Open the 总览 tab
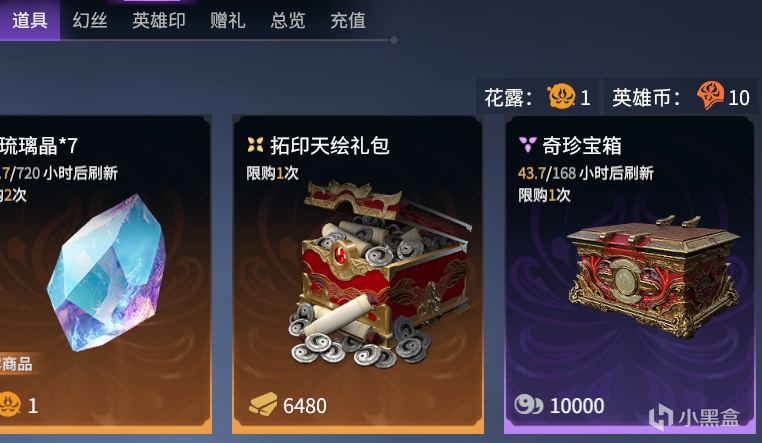 pyautogui.click(x=288, y=20)
